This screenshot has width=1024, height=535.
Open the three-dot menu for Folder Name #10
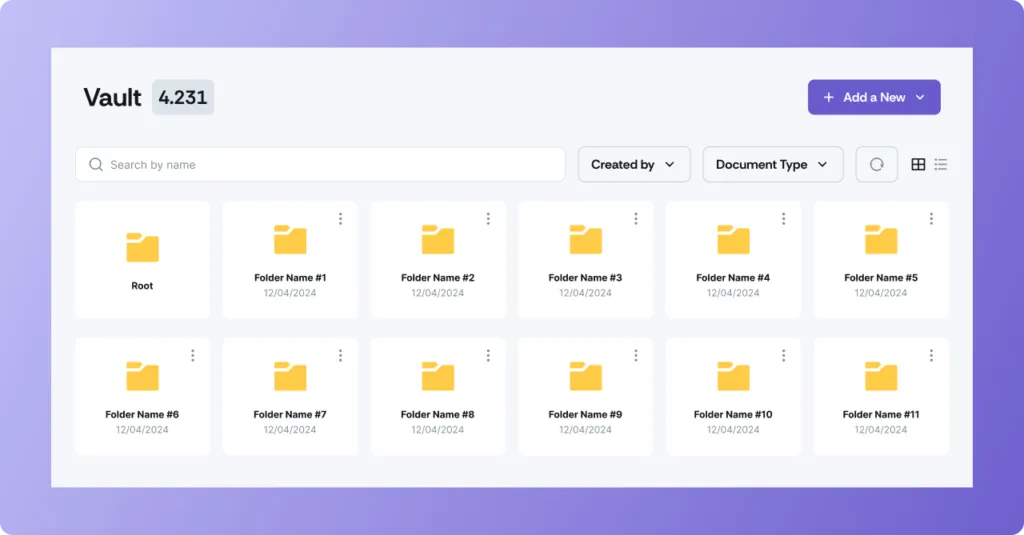pyautogui.click(x=784, y=355)
